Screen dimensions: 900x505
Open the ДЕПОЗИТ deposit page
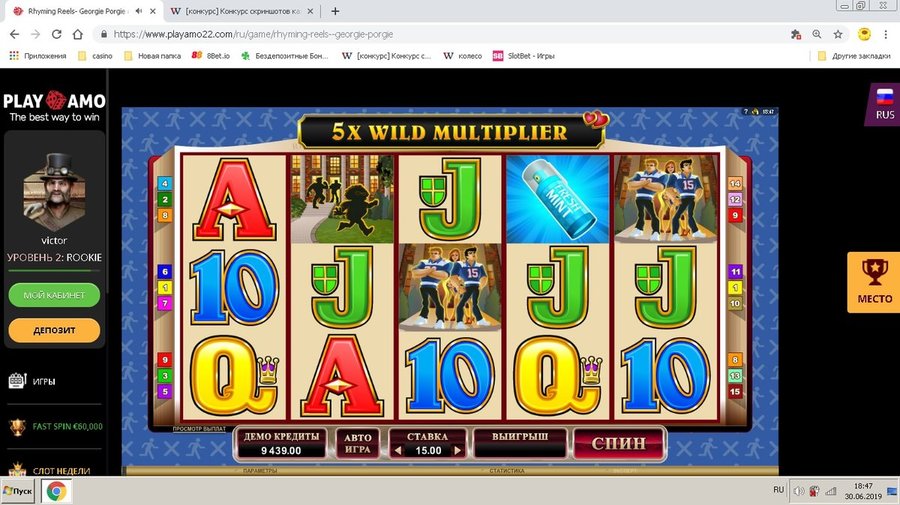tap(54, 331)
